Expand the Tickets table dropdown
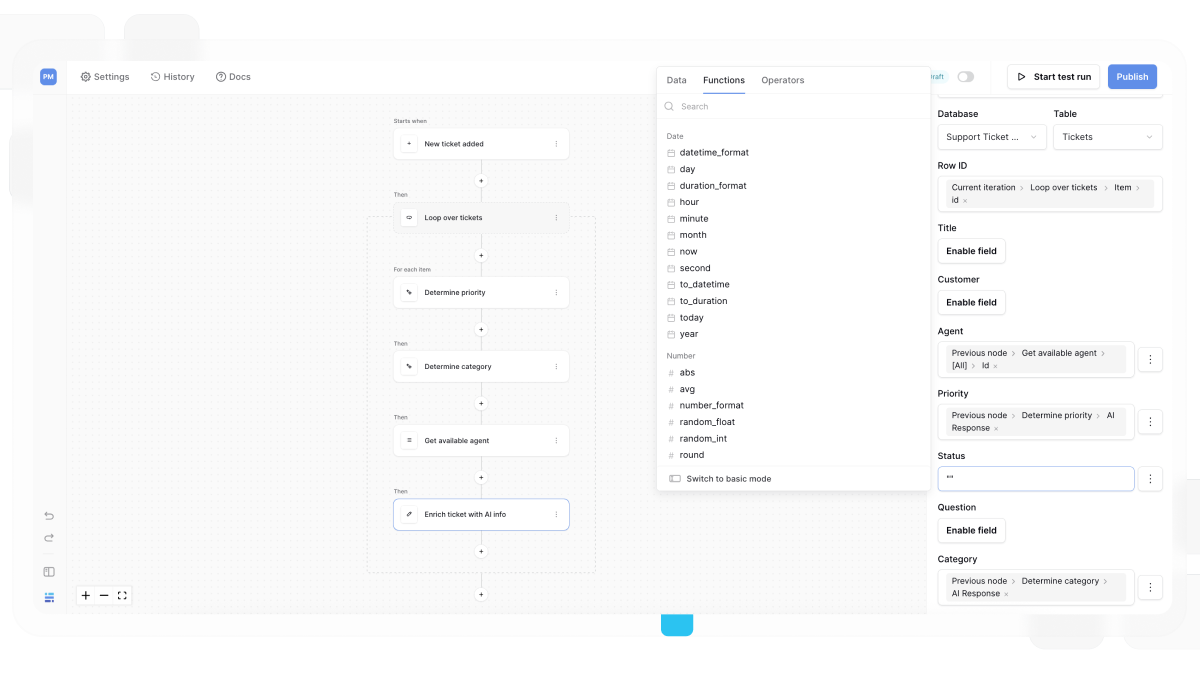Screen dimensions: 1200x675 tap(1108, 137)
